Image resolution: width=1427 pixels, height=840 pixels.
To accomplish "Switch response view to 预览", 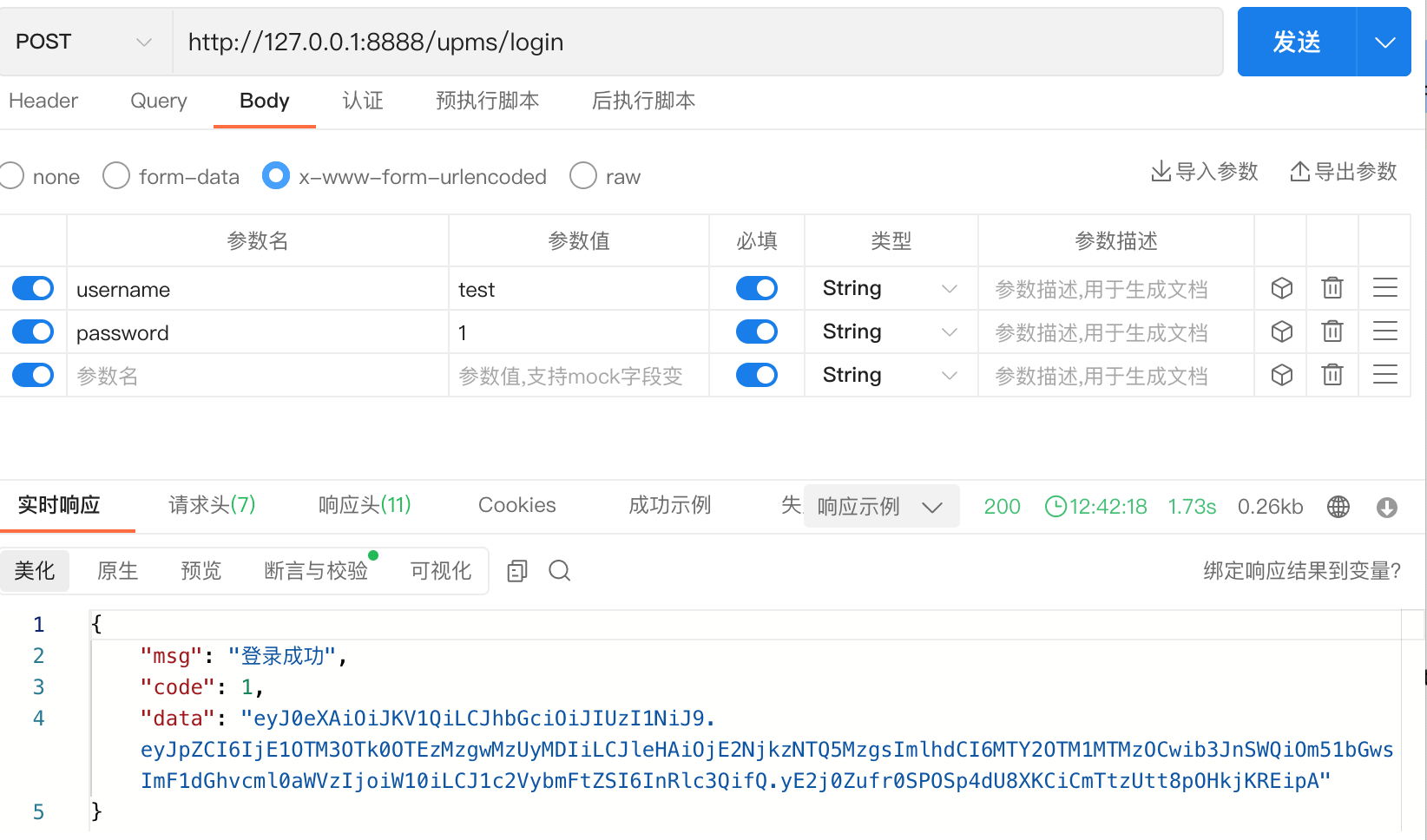I will coord(201,570).
